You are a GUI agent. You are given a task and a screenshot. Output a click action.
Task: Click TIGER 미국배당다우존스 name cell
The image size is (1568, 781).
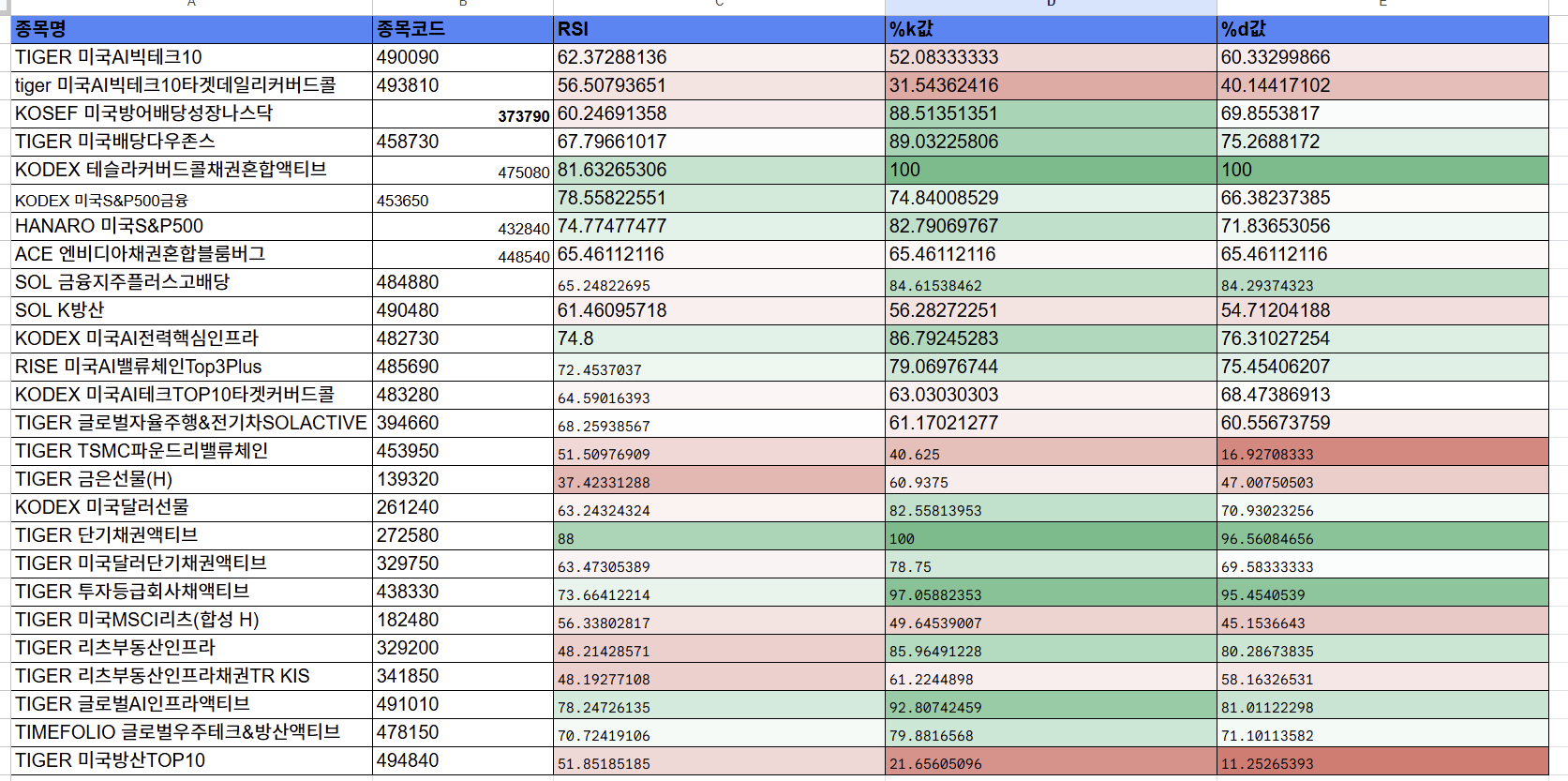point(191,142)
